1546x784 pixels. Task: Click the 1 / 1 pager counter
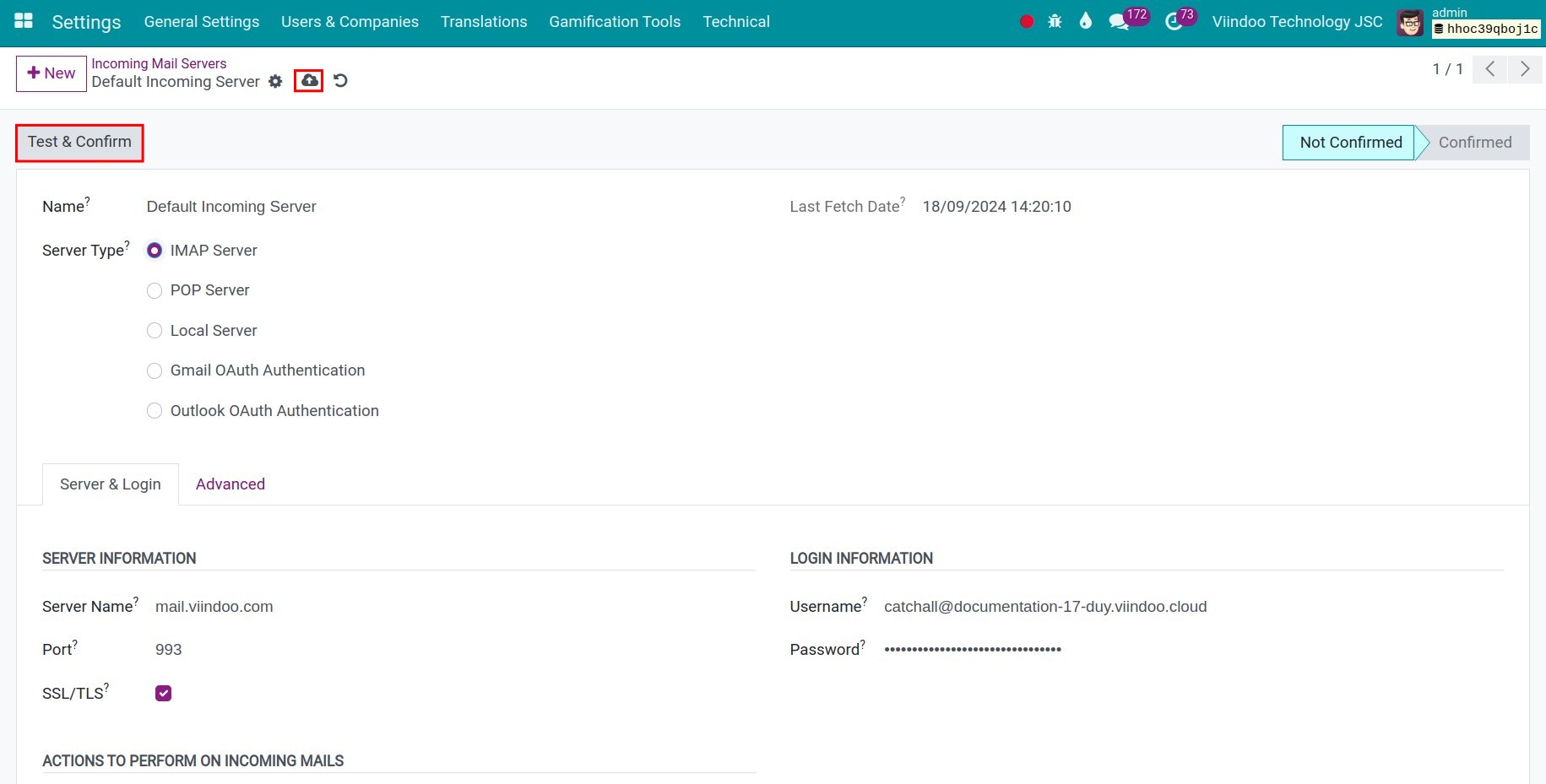[x=1447, y=69]
